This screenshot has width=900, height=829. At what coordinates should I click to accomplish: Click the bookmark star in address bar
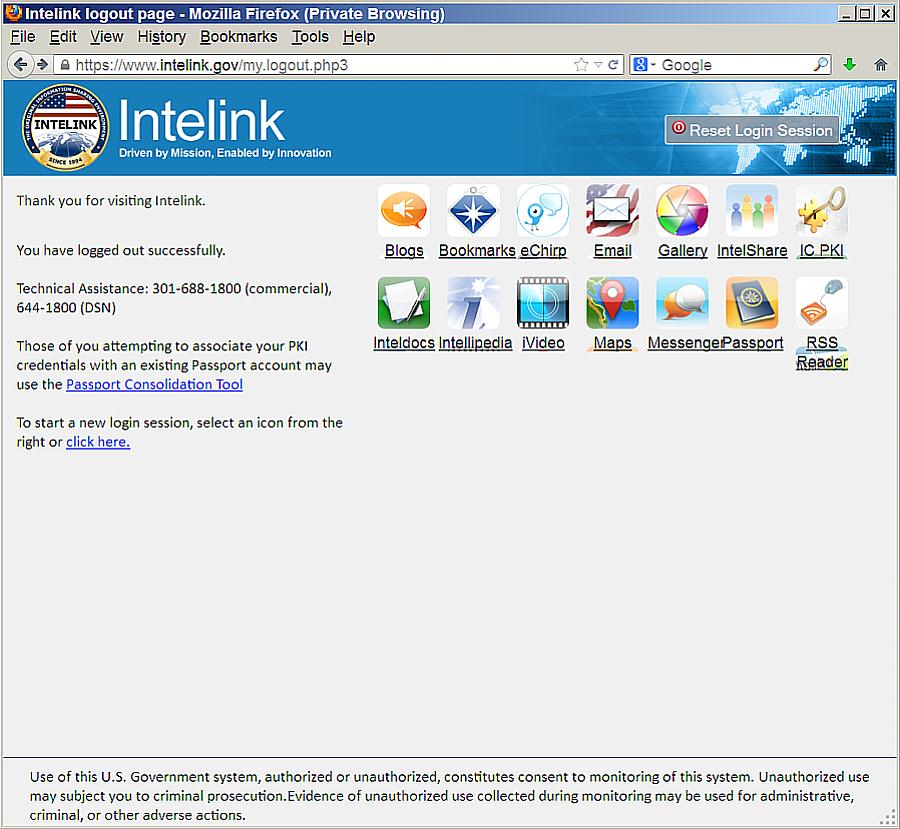pos(581,65)
